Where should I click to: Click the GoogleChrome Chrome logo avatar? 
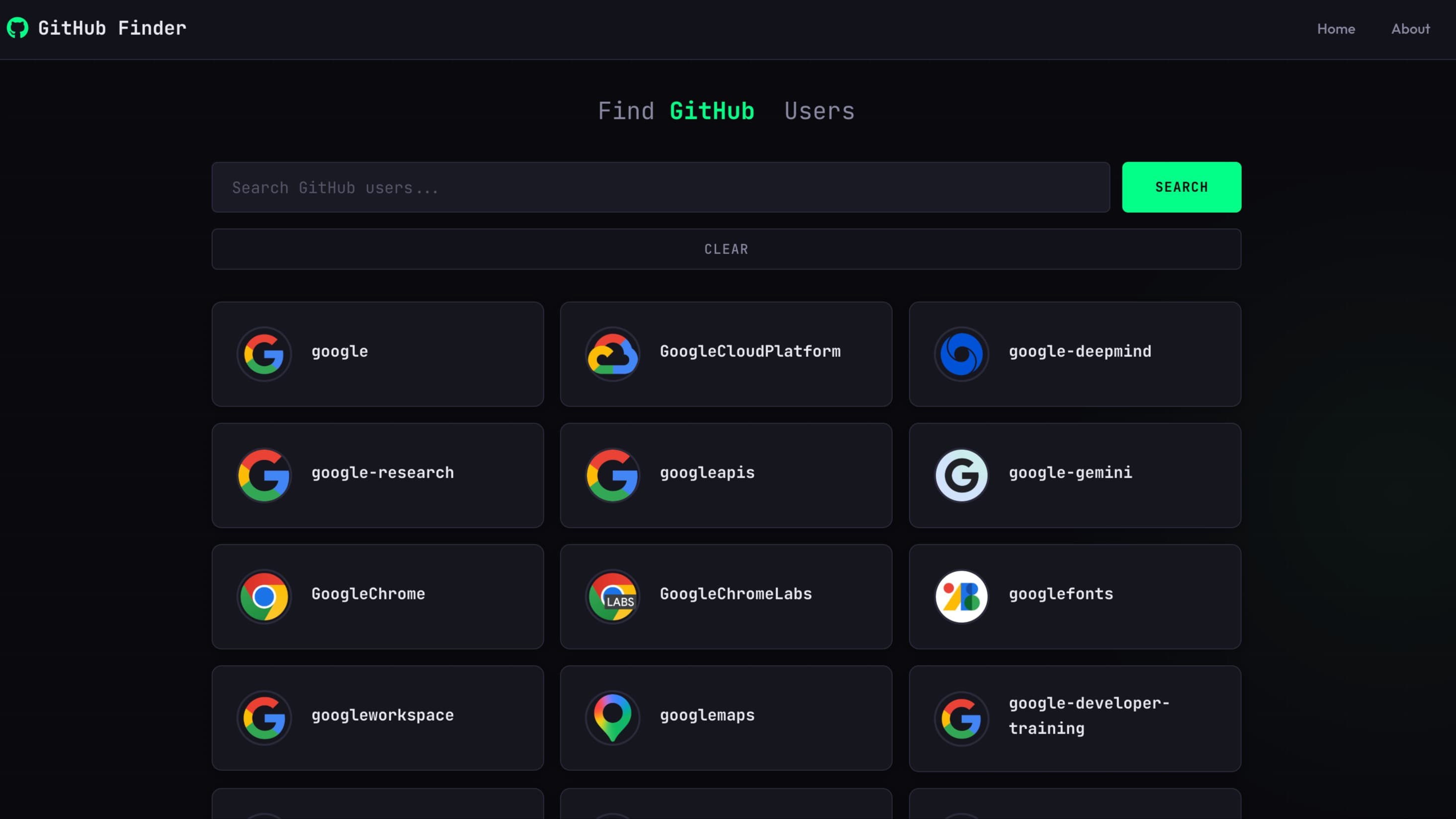(x=264, y=597)
